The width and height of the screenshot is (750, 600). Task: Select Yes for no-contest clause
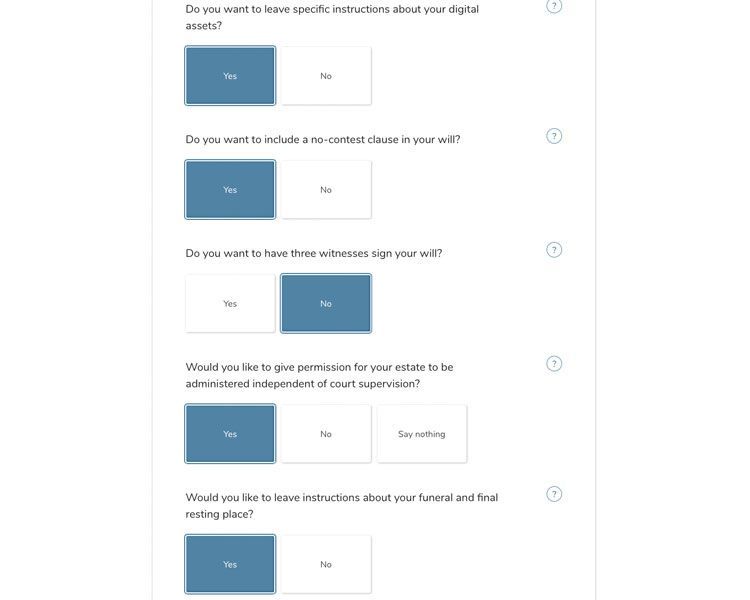click(x=230, y=190)
